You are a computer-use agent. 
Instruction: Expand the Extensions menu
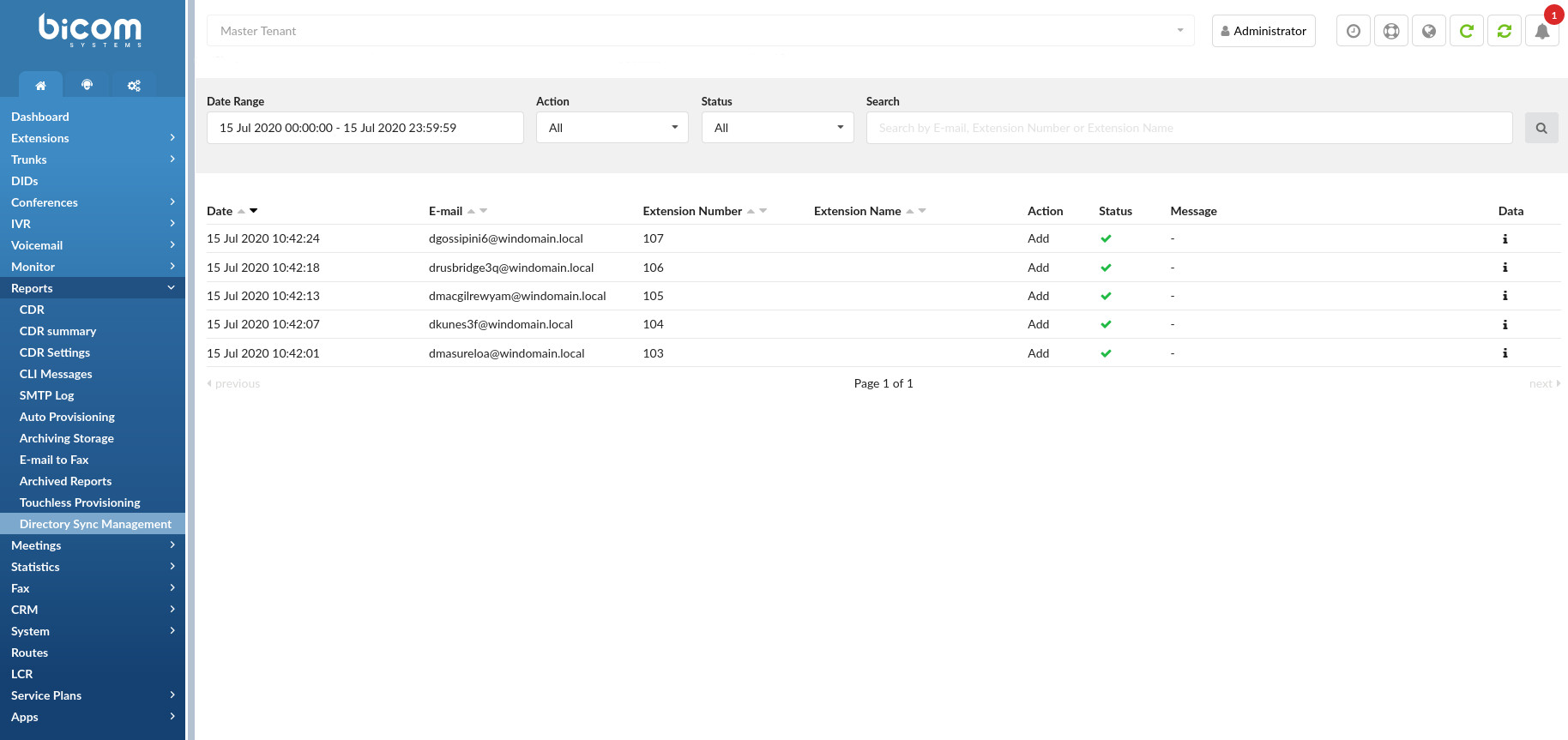coord(93,138)
